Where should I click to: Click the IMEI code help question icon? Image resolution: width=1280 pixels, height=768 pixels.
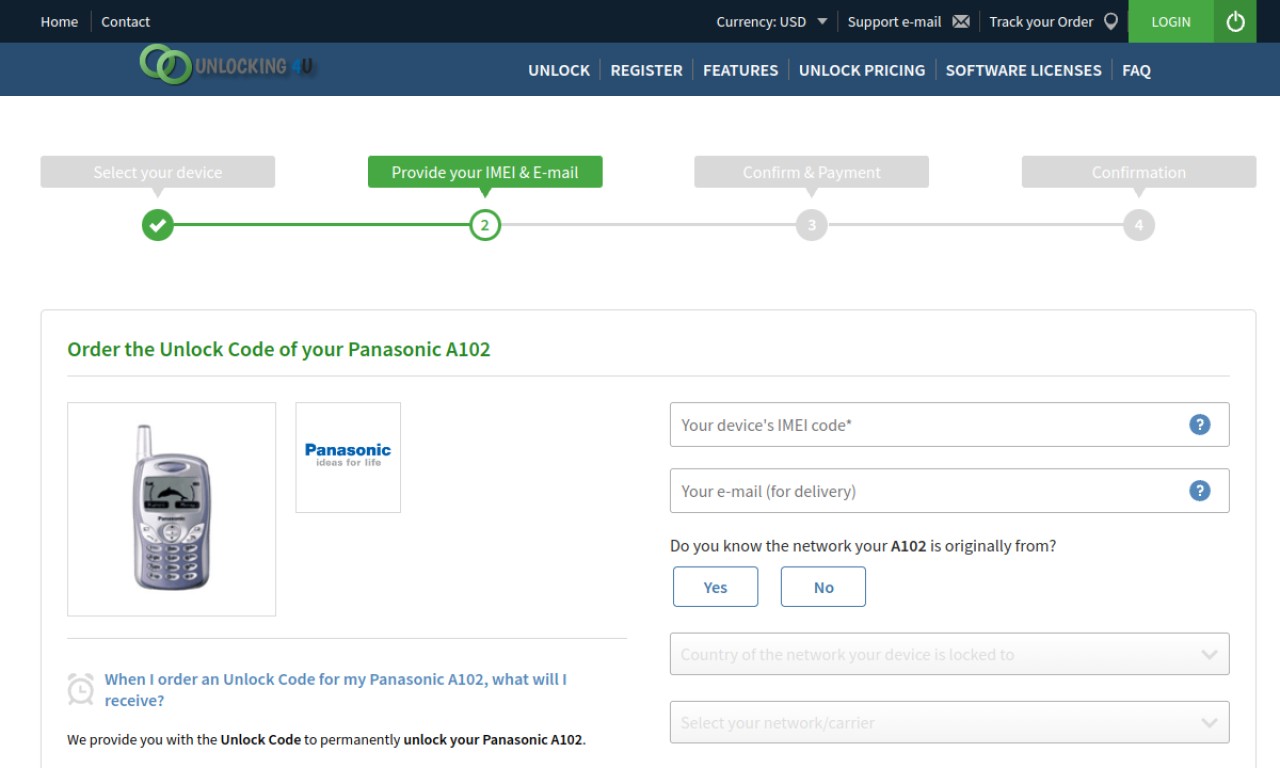1199,424
